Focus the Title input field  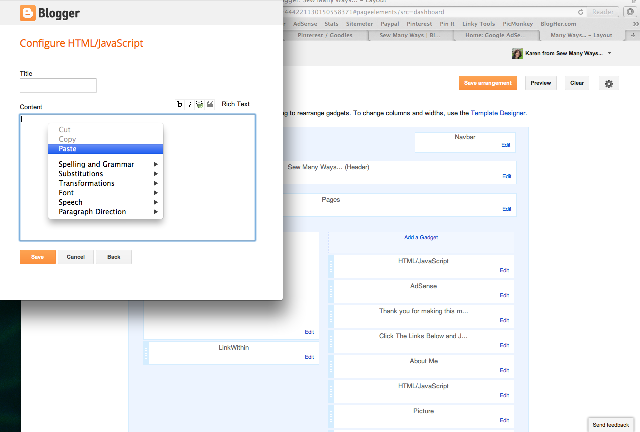click(58, 86)
